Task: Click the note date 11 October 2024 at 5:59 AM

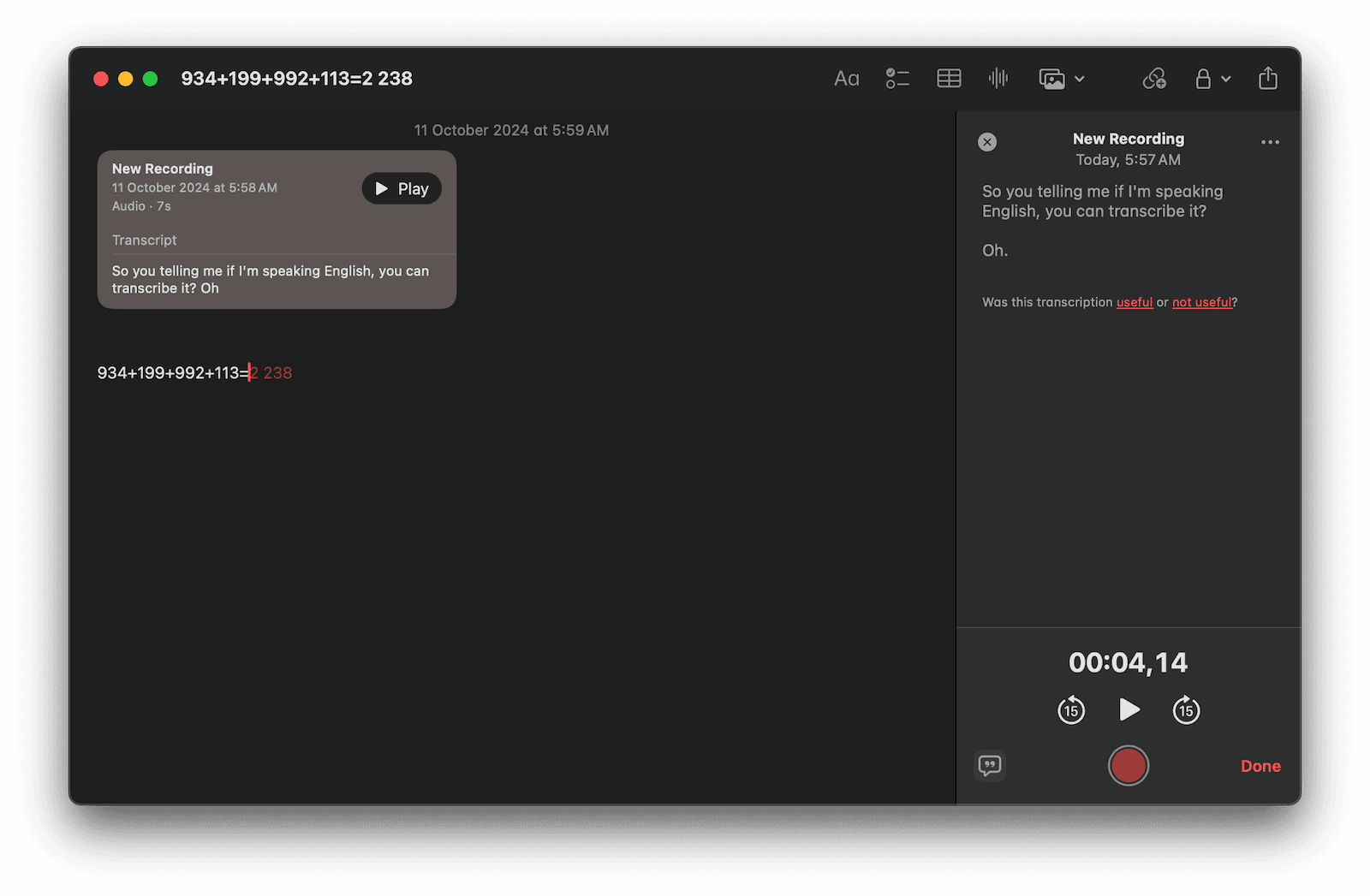Action: click(x=511, y=130)
